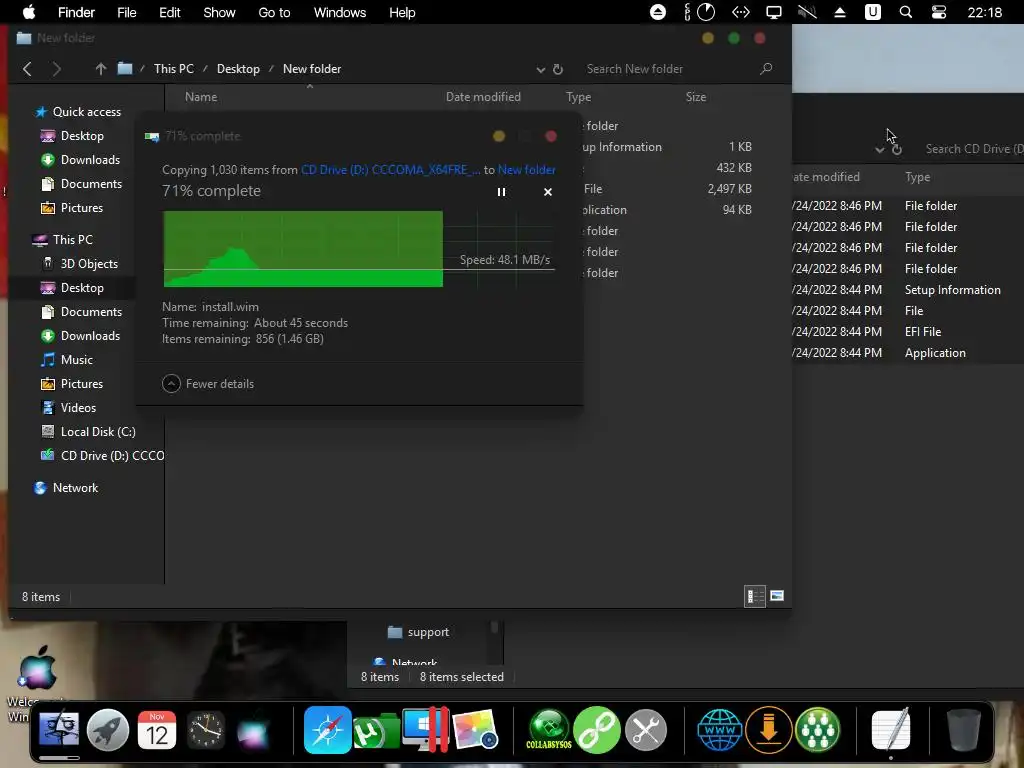The width and height of the screenshot is (1024, 768).
Task: Open CollabSysOS in the dock
Action: click(549, 729)
